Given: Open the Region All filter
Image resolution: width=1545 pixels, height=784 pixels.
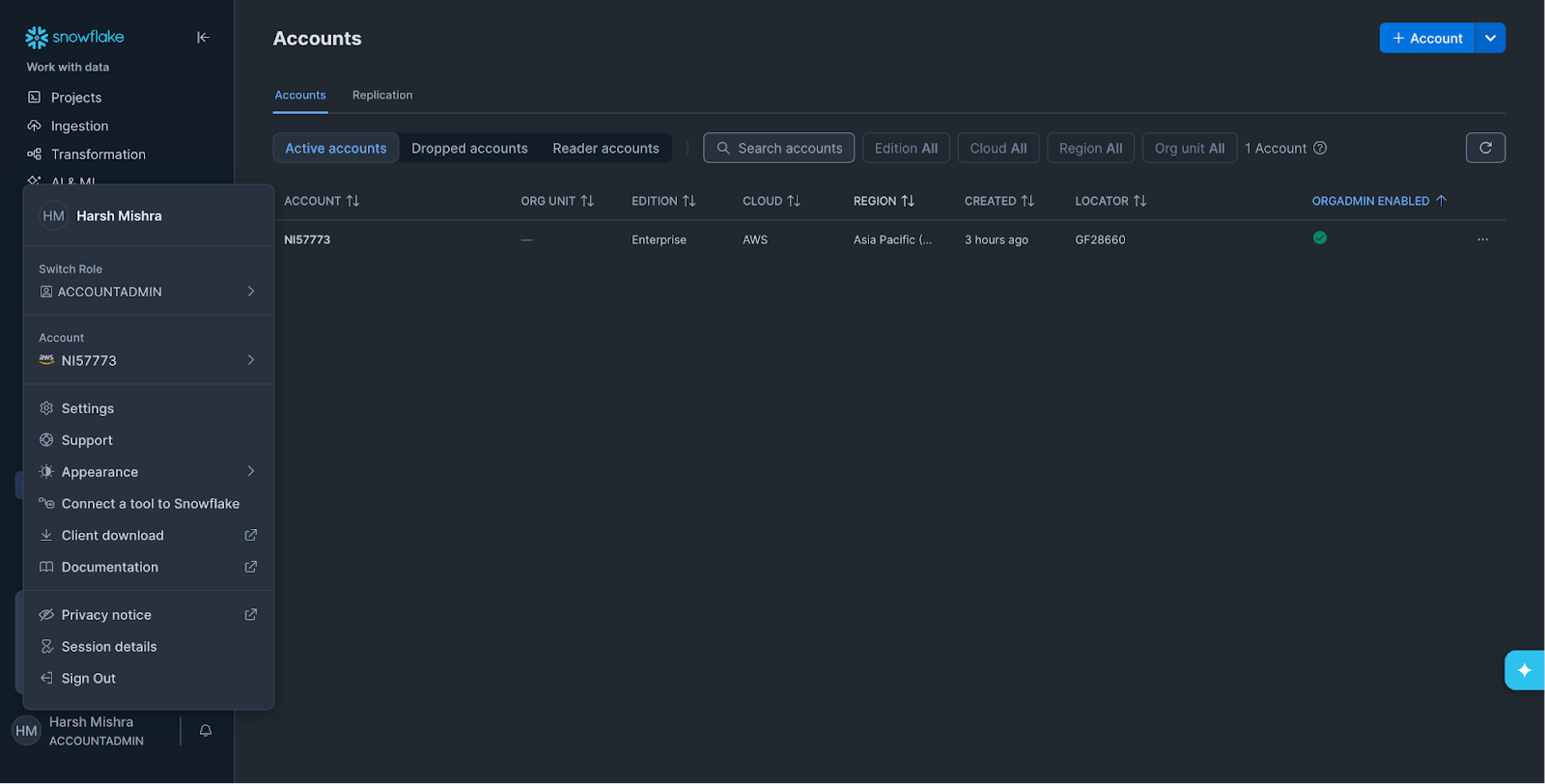Looking at the screenshot, I should 1090,148.
